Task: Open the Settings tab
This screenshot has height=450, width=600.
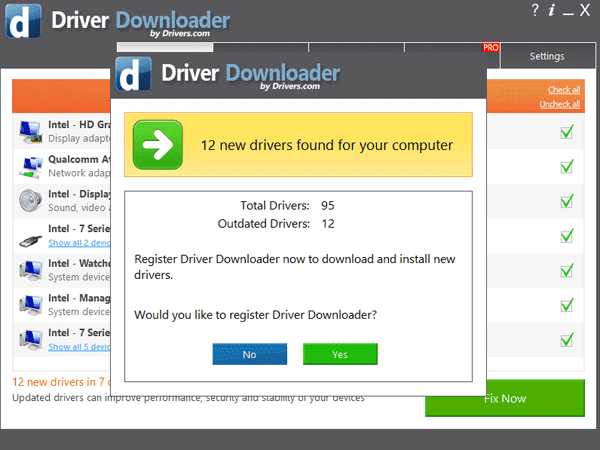Action: point(547,56)
